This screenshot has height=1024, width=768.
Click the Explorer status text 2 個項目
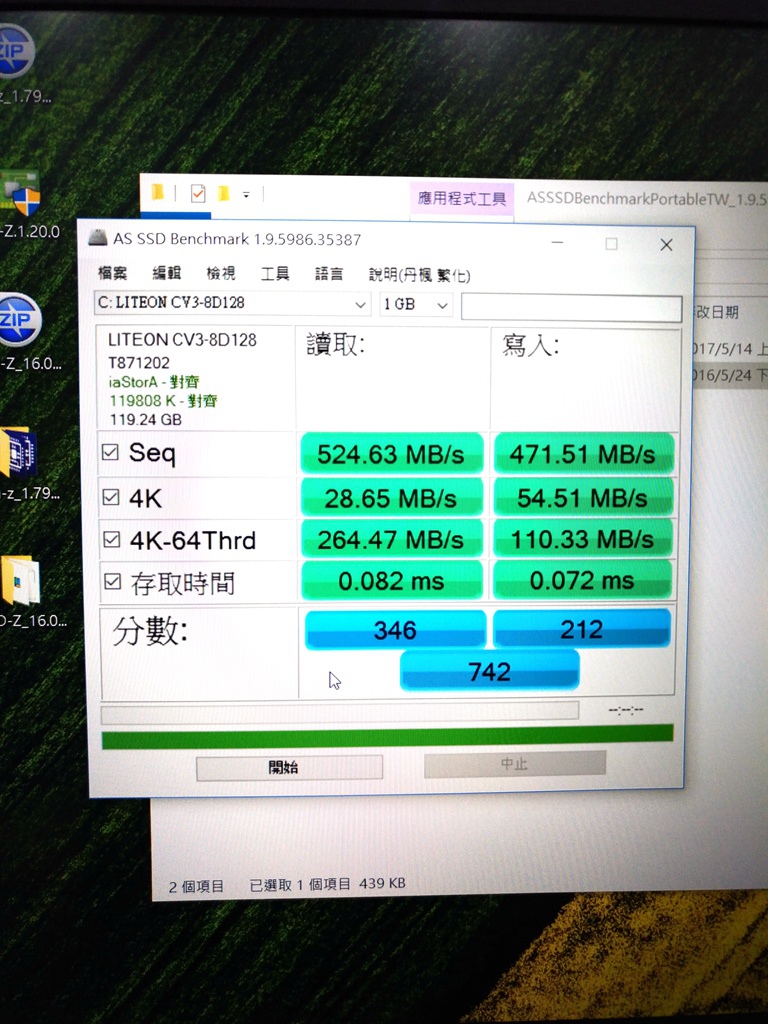196,886
